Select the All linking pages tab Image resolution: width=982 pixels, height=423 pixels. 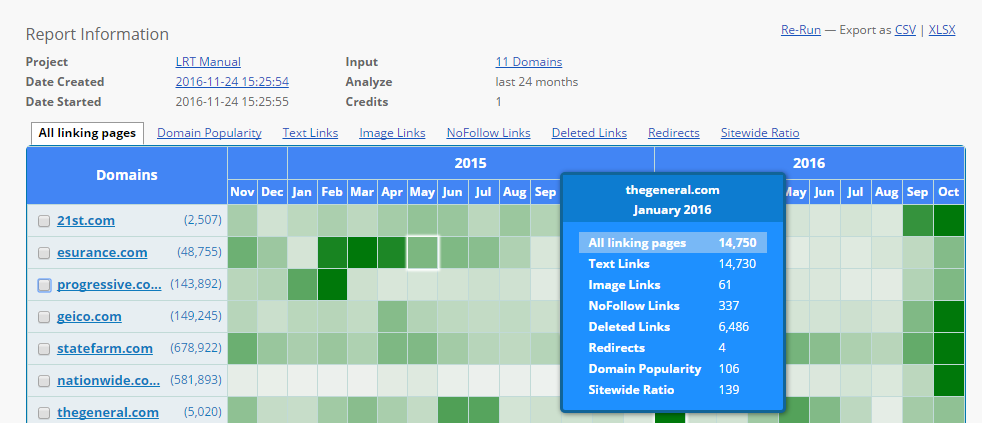87,133
